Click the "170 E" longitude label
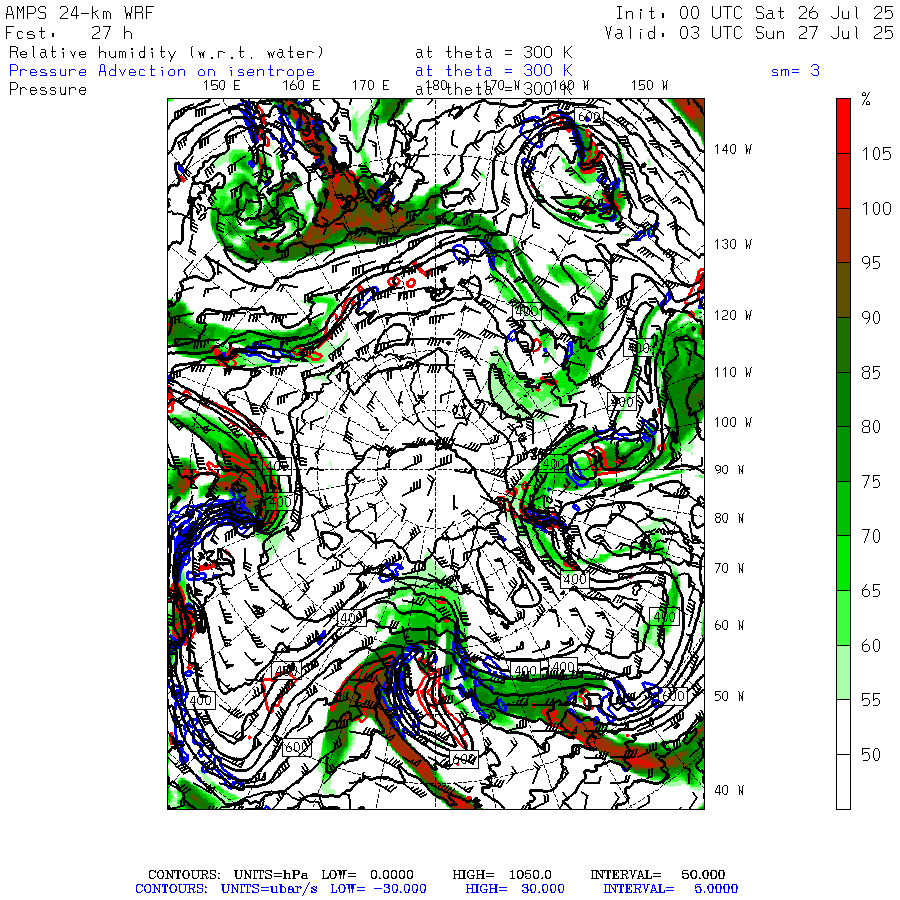 [x=370, y=86]
